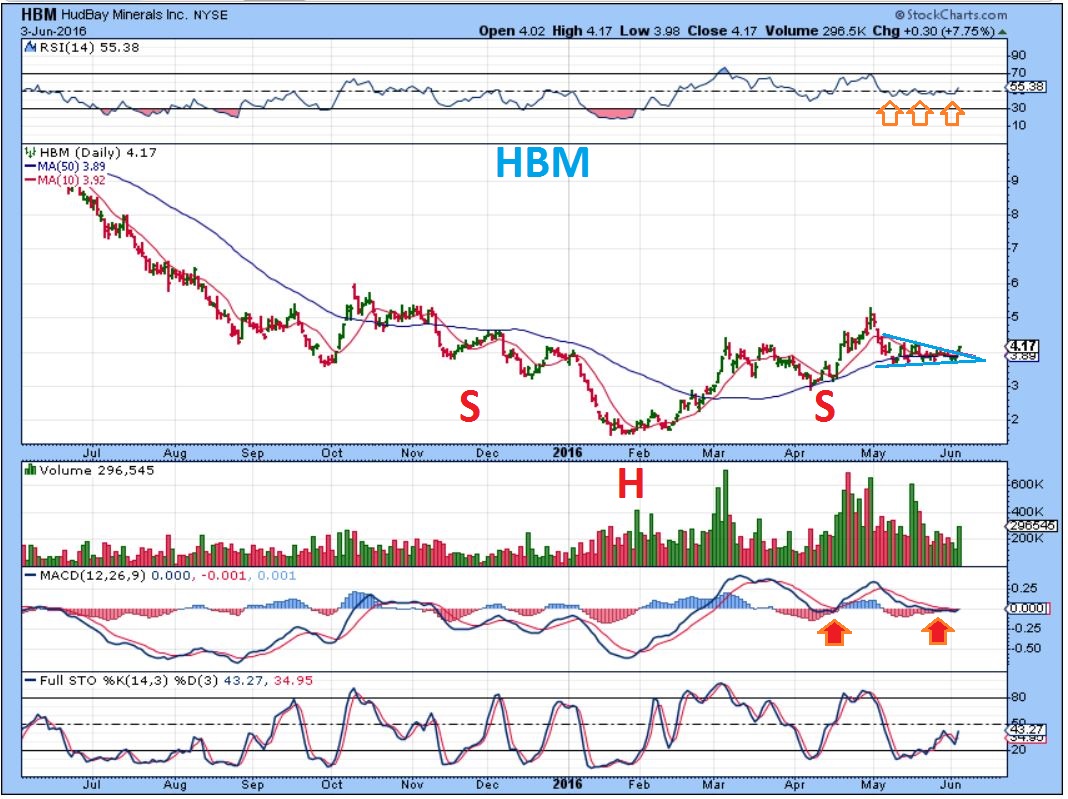Click the 400K volume axis label

(1027, 511)
